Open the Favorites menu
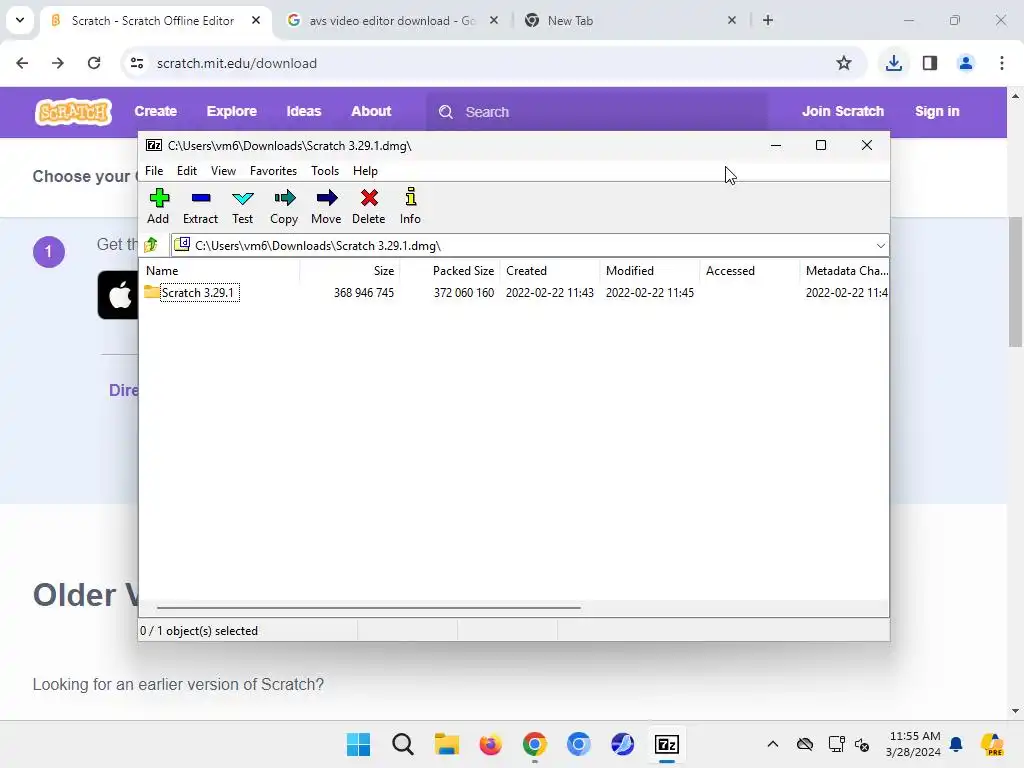This screenshot has height=768, width=1024. 273,170
